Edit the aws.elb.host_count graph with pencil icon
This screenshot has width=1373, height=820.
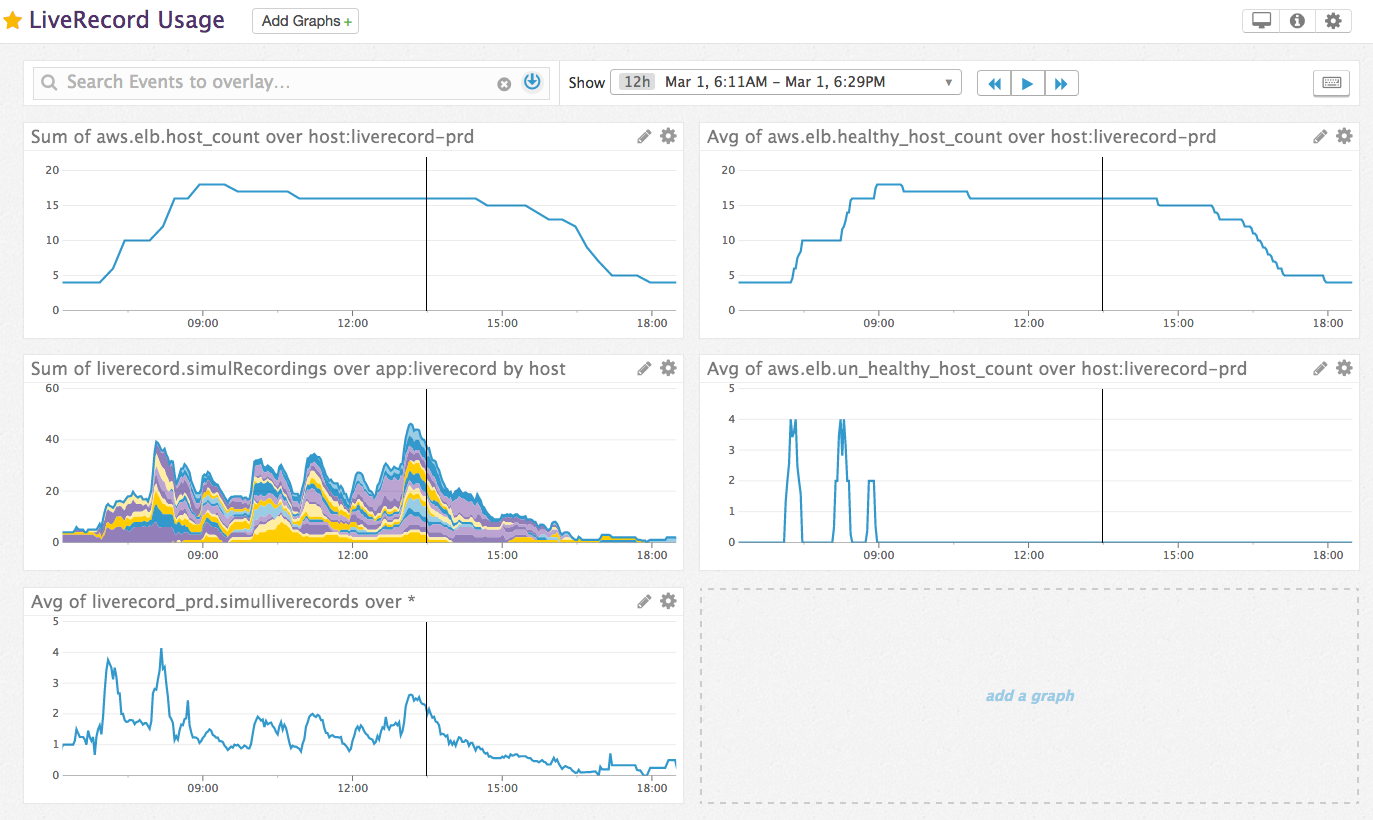[x=644, y=136]
